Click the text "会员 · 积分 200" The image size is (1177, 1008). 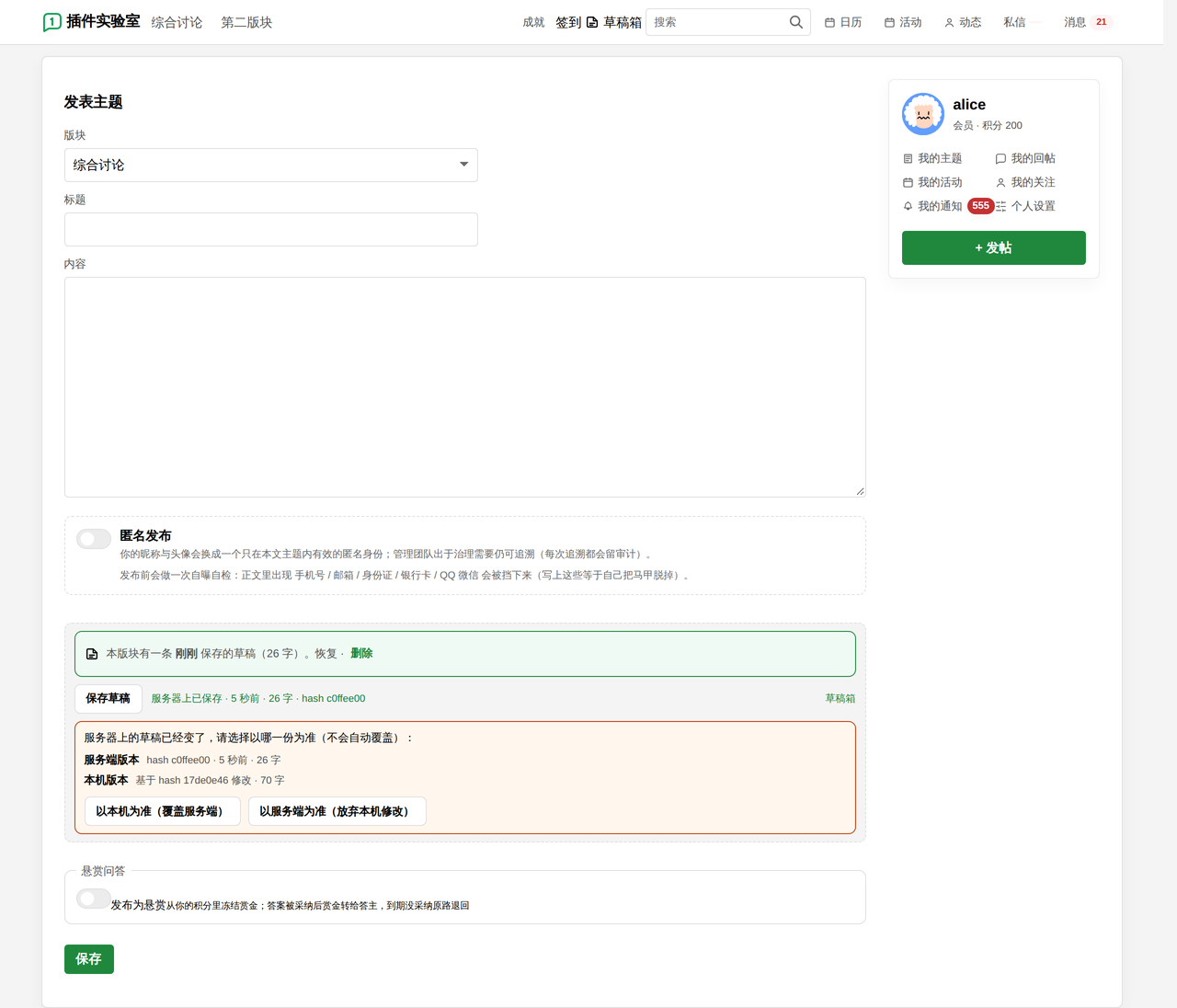tap(988, 126)
